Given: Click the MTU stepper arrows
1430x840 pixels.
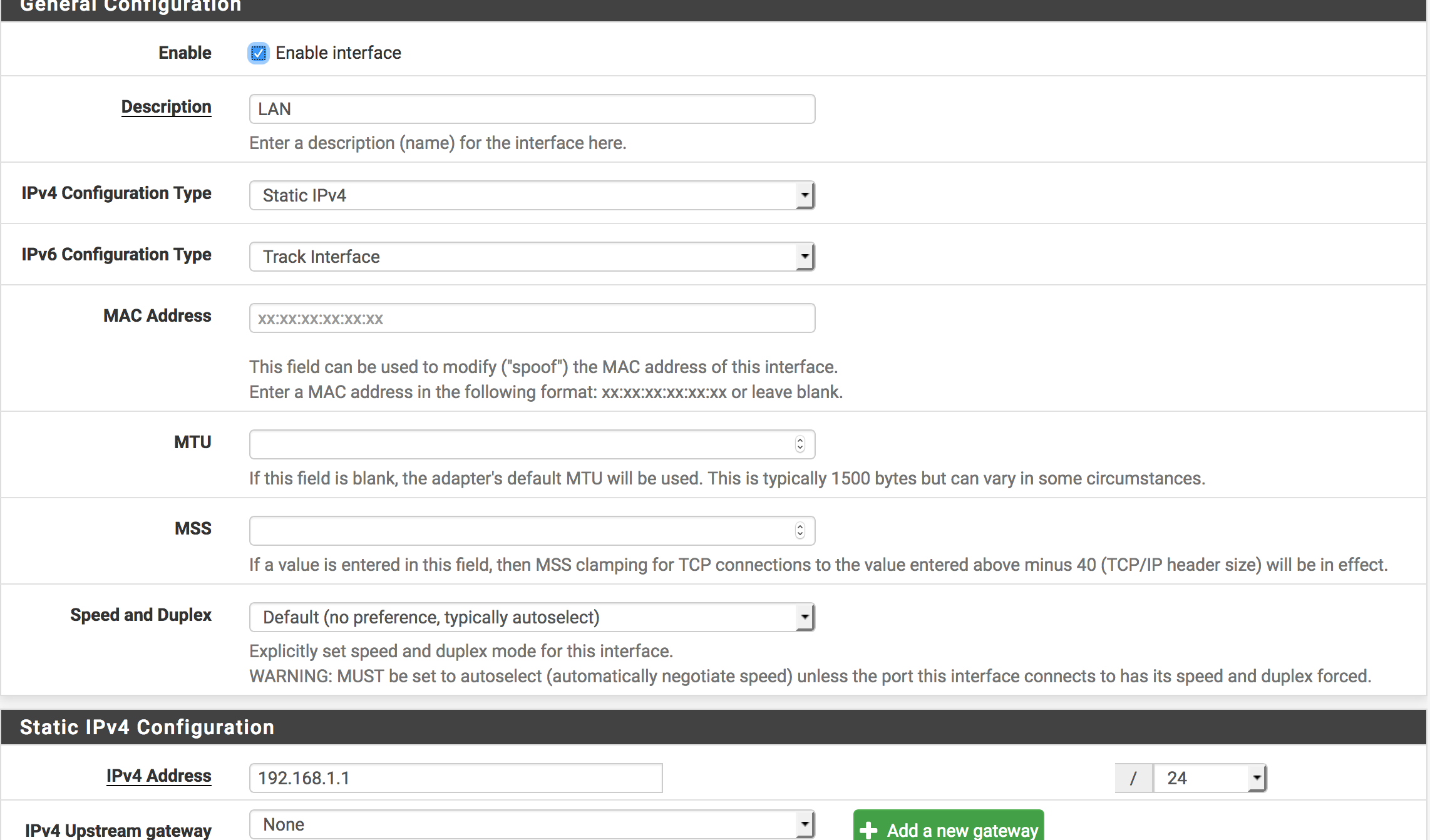Looking at the screenshot, I should click(800, 444).
